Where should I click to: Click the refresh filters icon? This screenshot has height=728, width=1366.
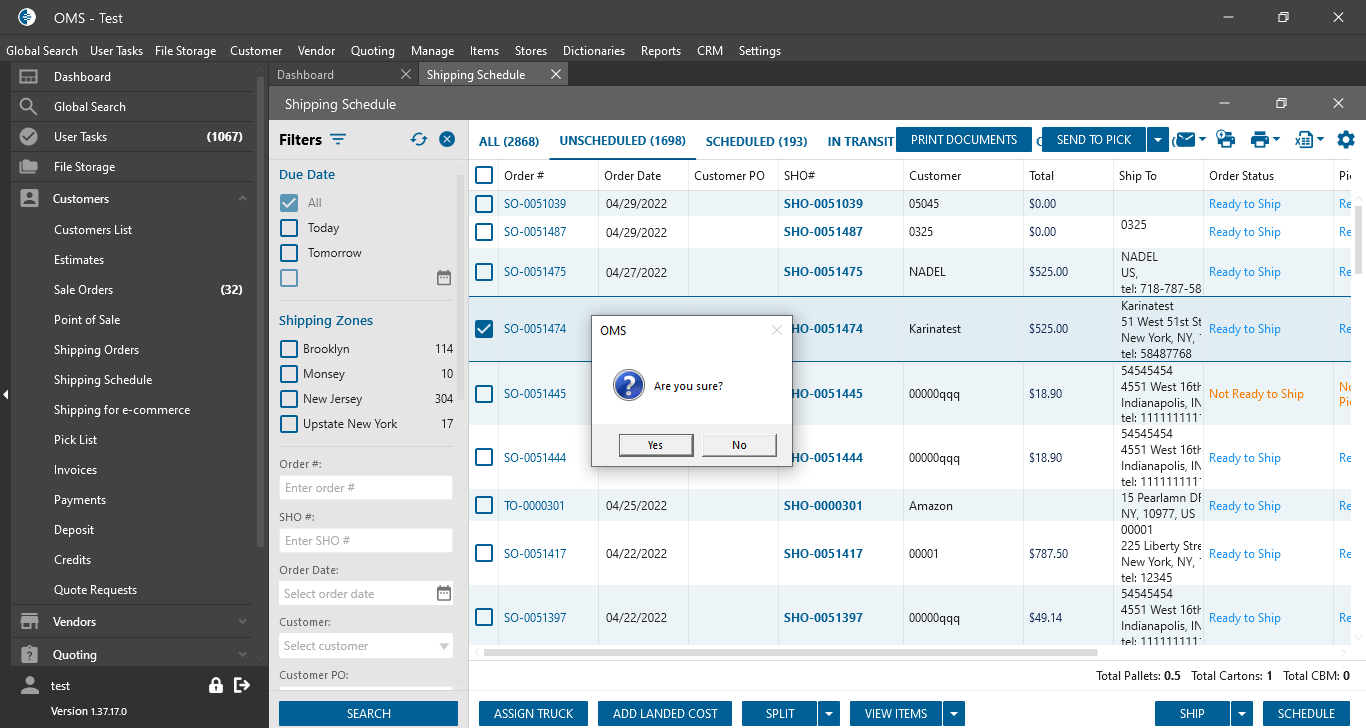[419, 140]
